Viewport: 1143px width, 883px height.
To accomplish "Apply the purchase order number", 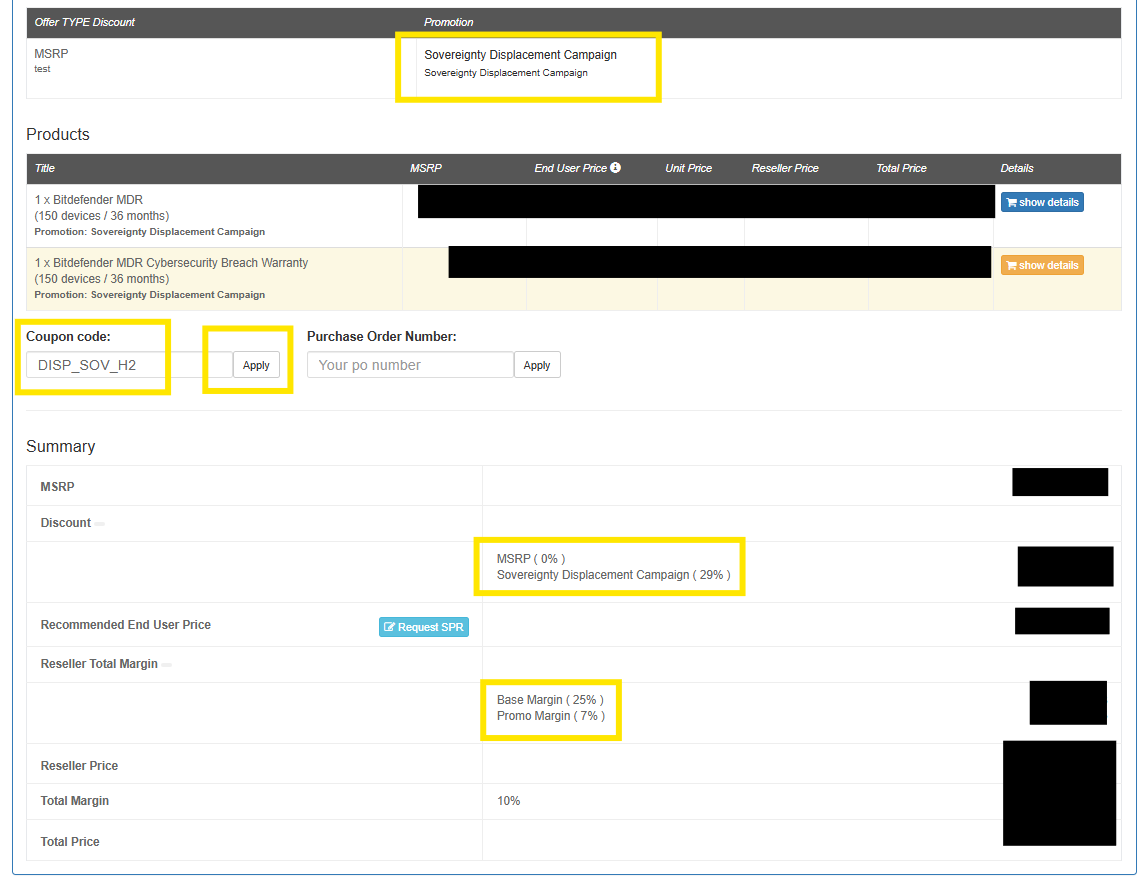I will click(537, 365).
